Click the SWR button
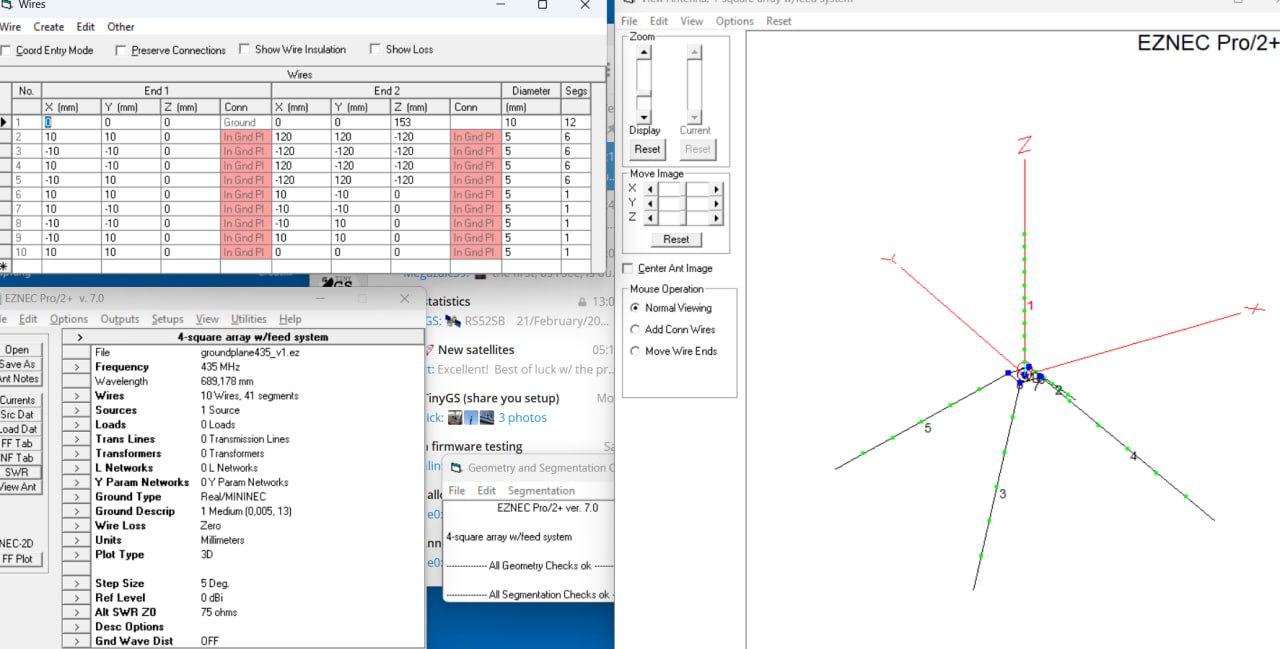1280x649 pixels. point(17,472)
